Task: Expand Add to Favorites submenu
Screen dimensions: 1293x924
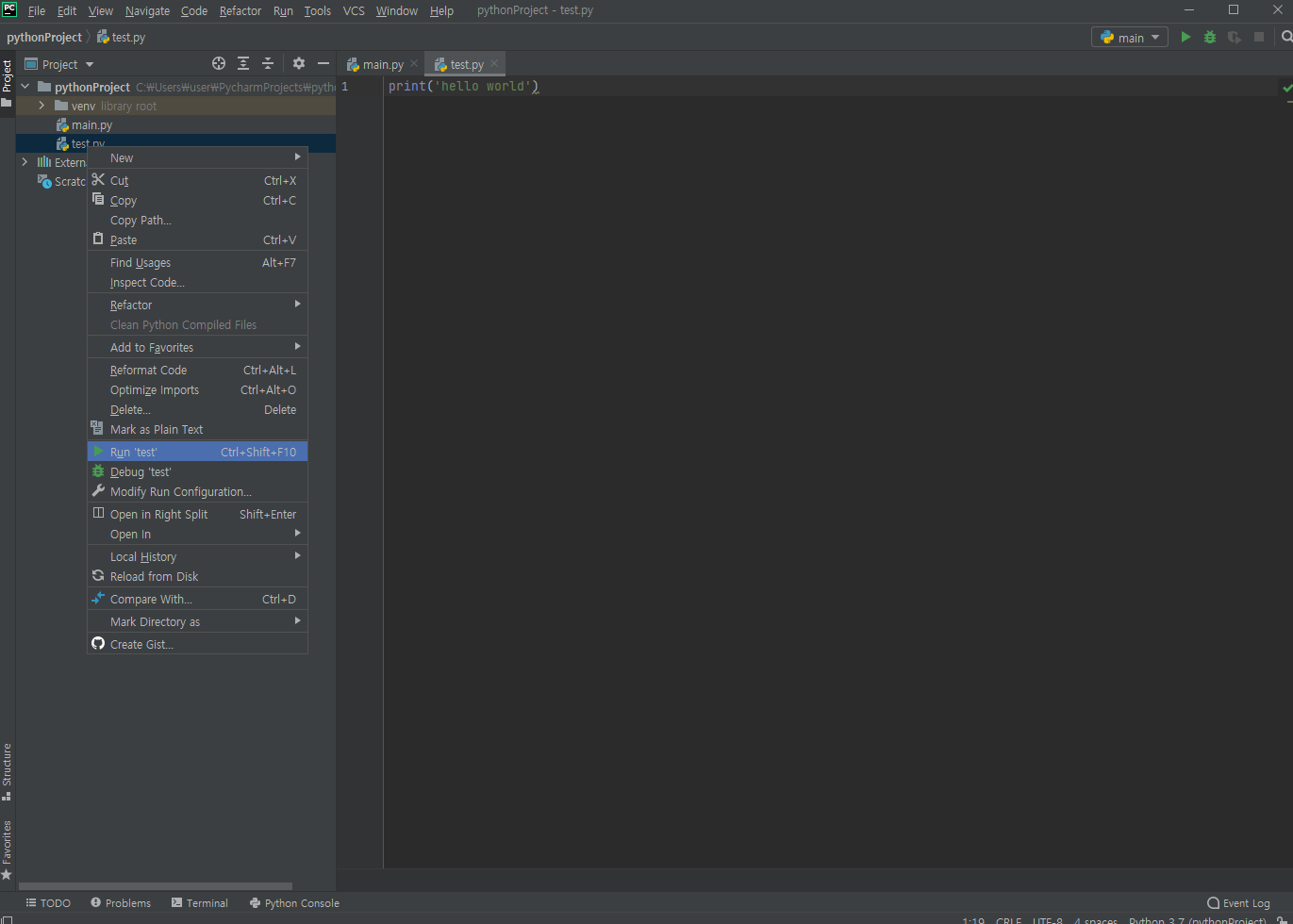Action: tap(197, 347)
